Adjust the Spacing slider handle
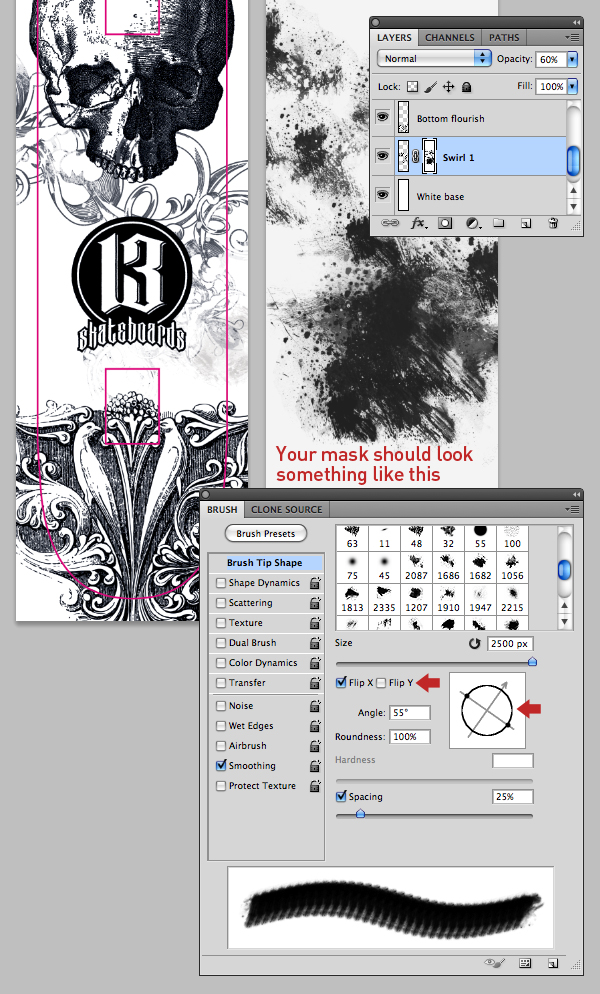Viewport: 600px width, 994px height. pyautogui.click(x=360, y=813)
